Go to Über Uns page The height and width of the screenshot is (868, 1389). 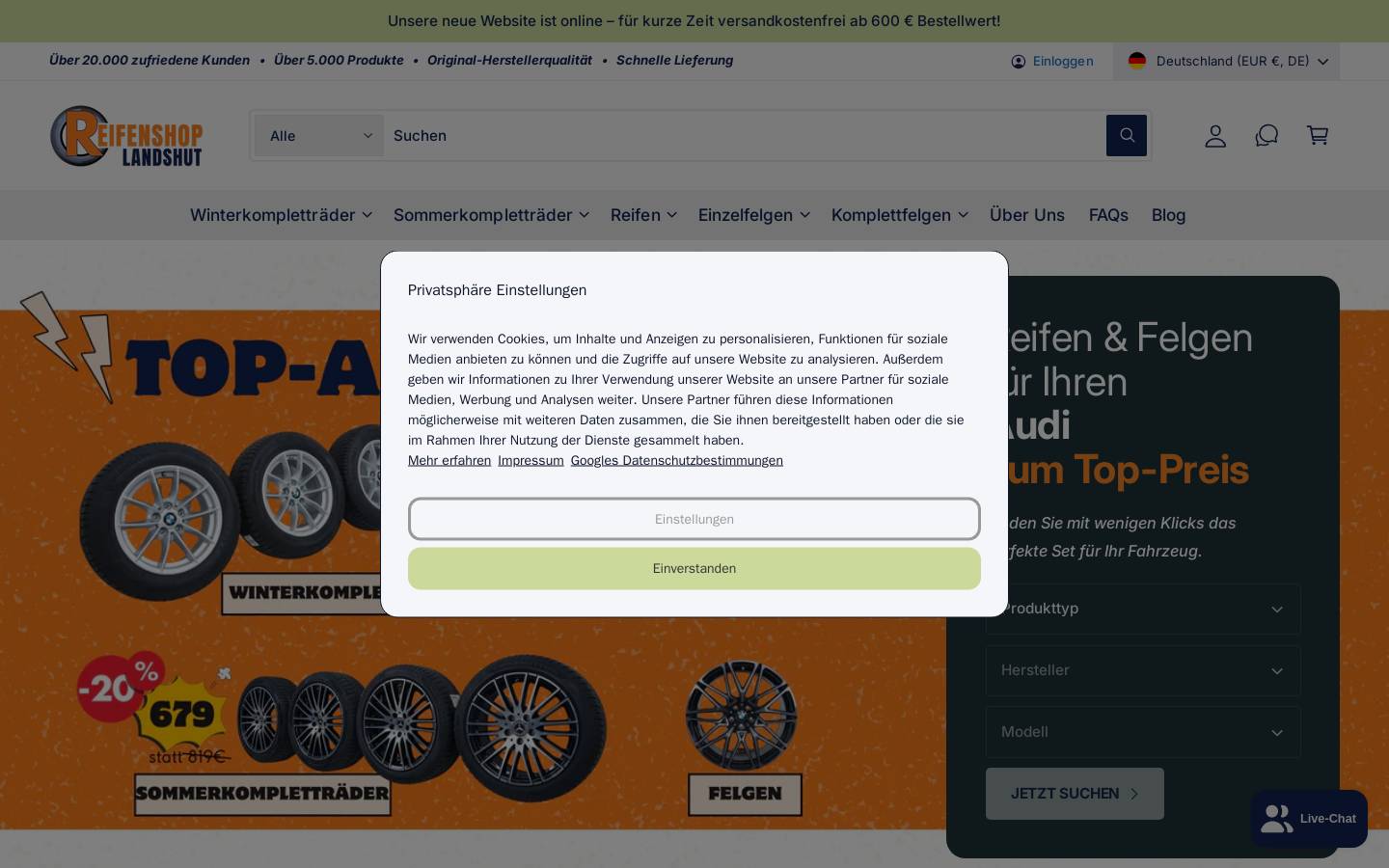click(x=1027, y=215)
